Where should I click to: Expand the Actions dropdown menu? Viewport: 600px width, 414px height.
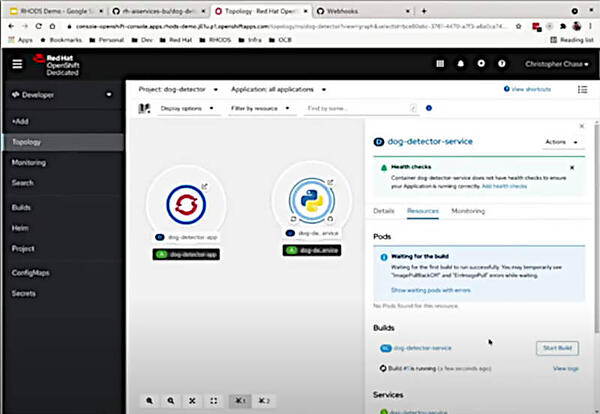pos(561,142)
